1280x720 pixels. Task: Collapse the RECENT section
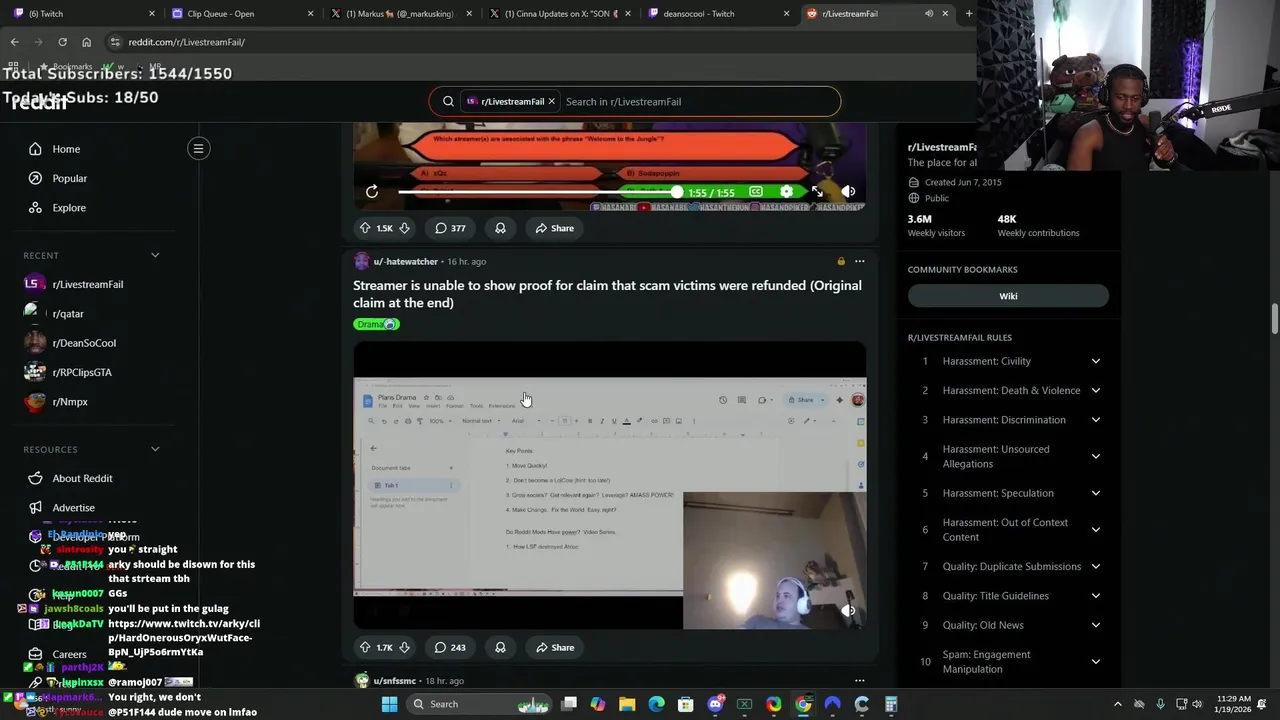click(155, 255)
